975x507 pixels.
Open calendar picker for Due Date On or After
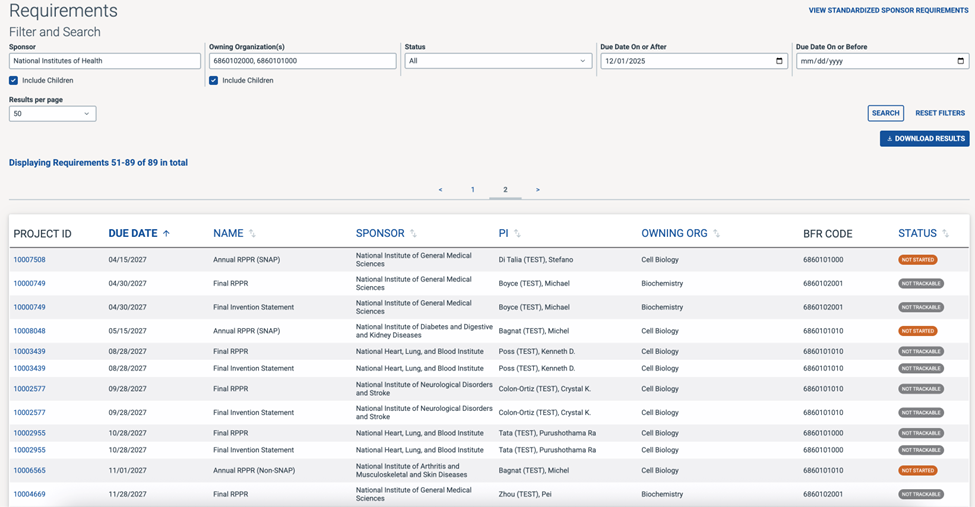click(x=779, y=61)
